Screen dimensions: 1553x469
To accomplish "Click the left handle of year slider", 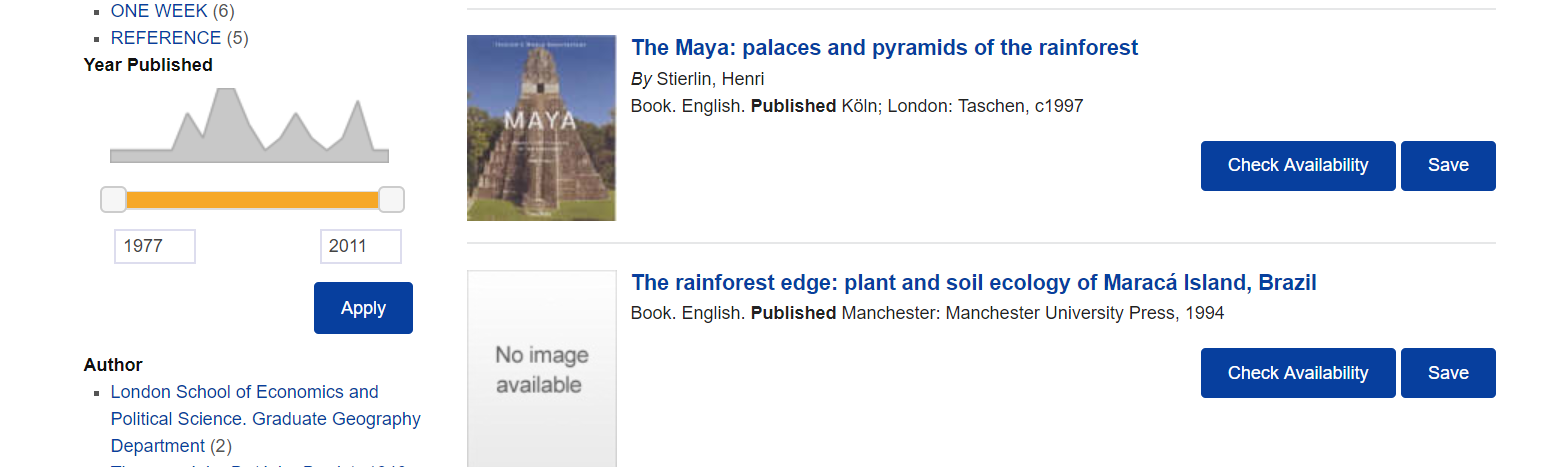I will tap(114, 199).
